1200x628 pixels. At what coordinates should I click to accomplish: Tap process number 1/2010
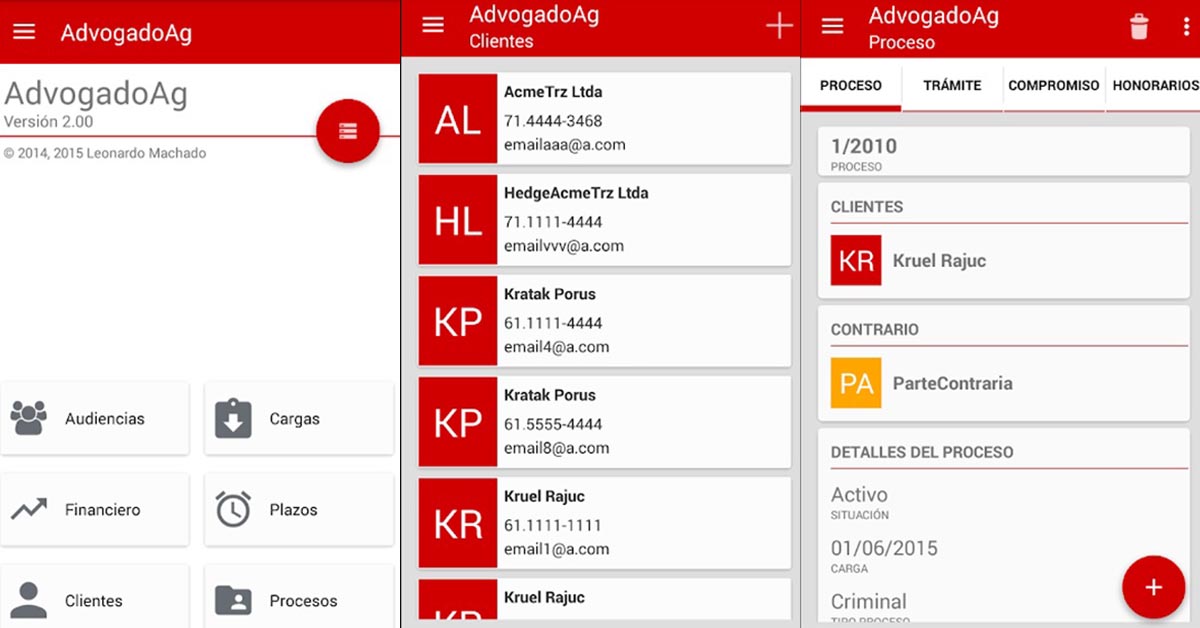[x=864, y=146]
